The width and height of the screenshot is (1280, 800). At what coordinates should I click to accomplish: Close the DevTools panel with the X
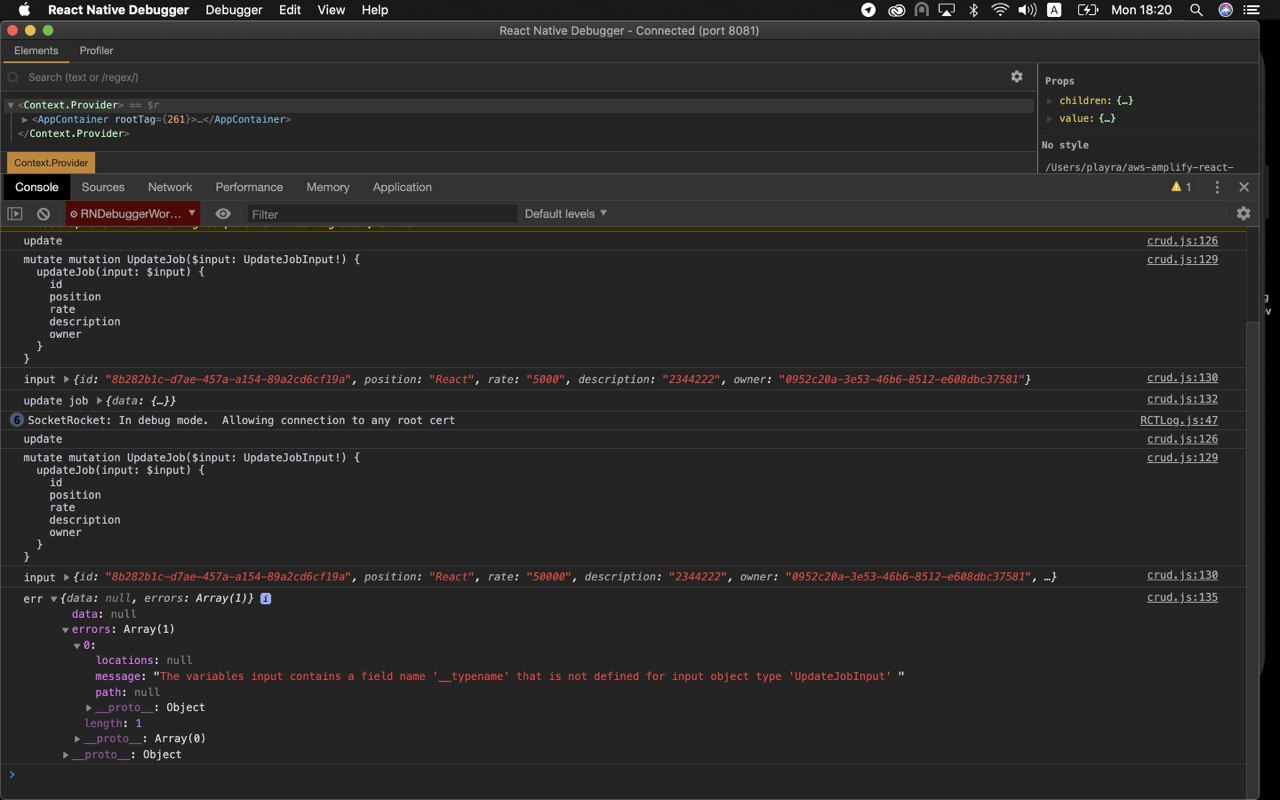click(1244, 187)
